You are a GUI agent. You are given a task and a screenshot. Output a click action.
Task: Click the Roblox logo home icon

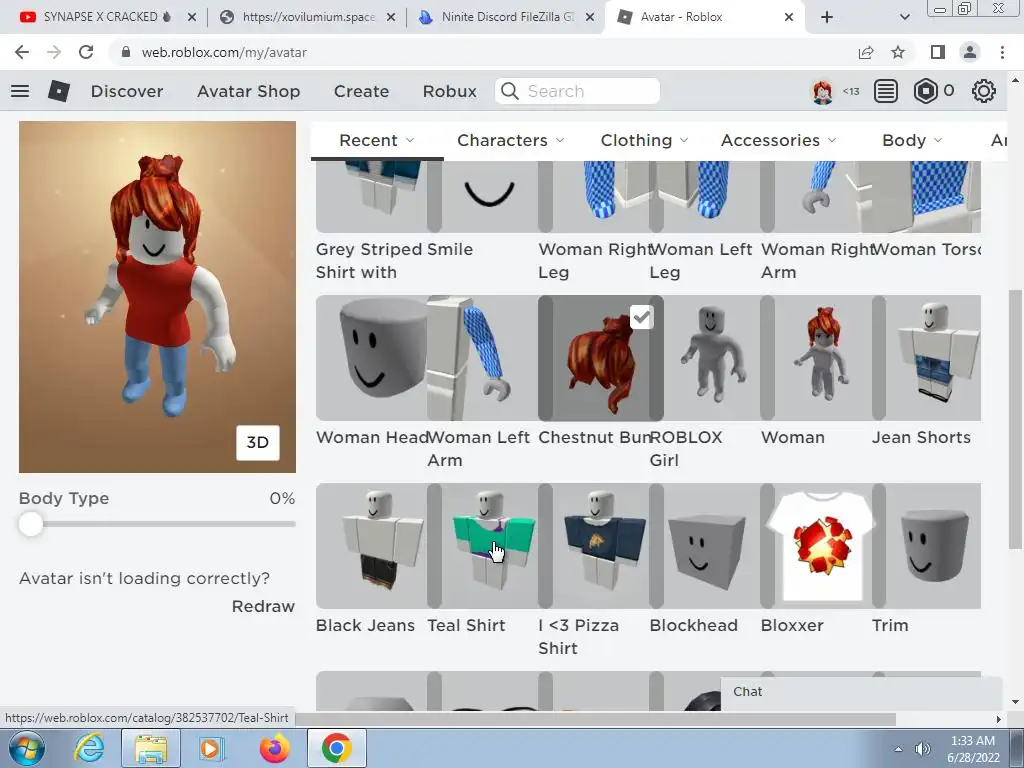click(59, 91)
